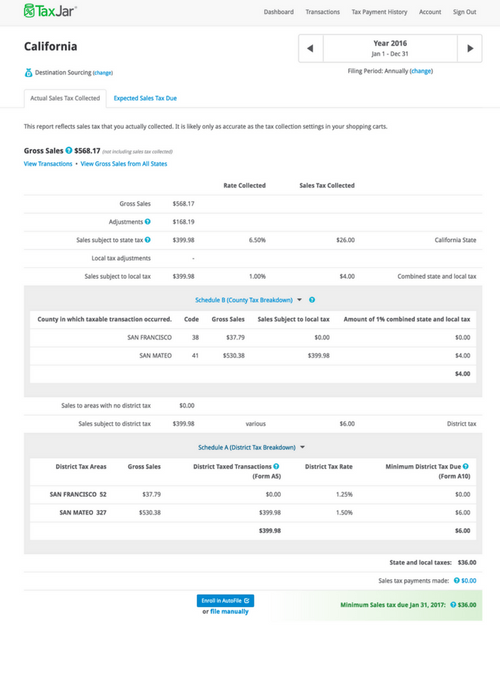Click Schedule A (District Tax Breakdown) title
Viewport: 500px width, 700px height.
247,447
